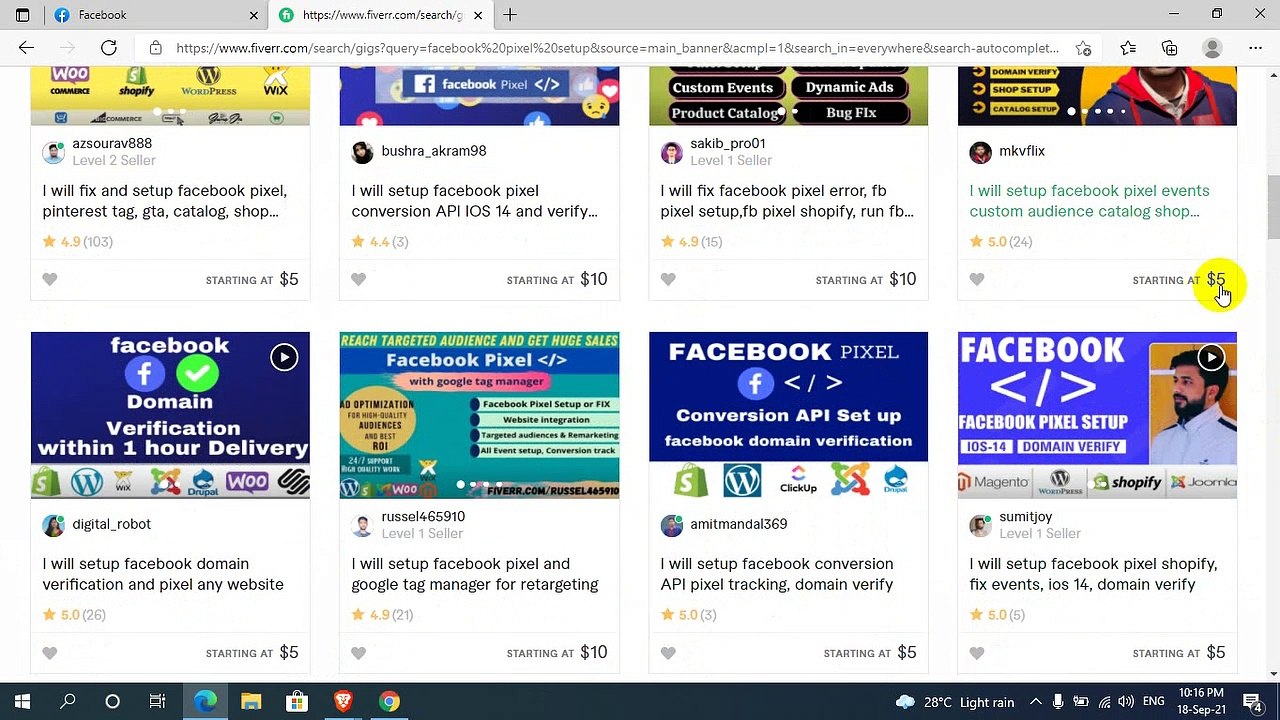The height and width of the screenshot is (720, 1280).
Task: Refresh the current page
Action: [109, 48]
